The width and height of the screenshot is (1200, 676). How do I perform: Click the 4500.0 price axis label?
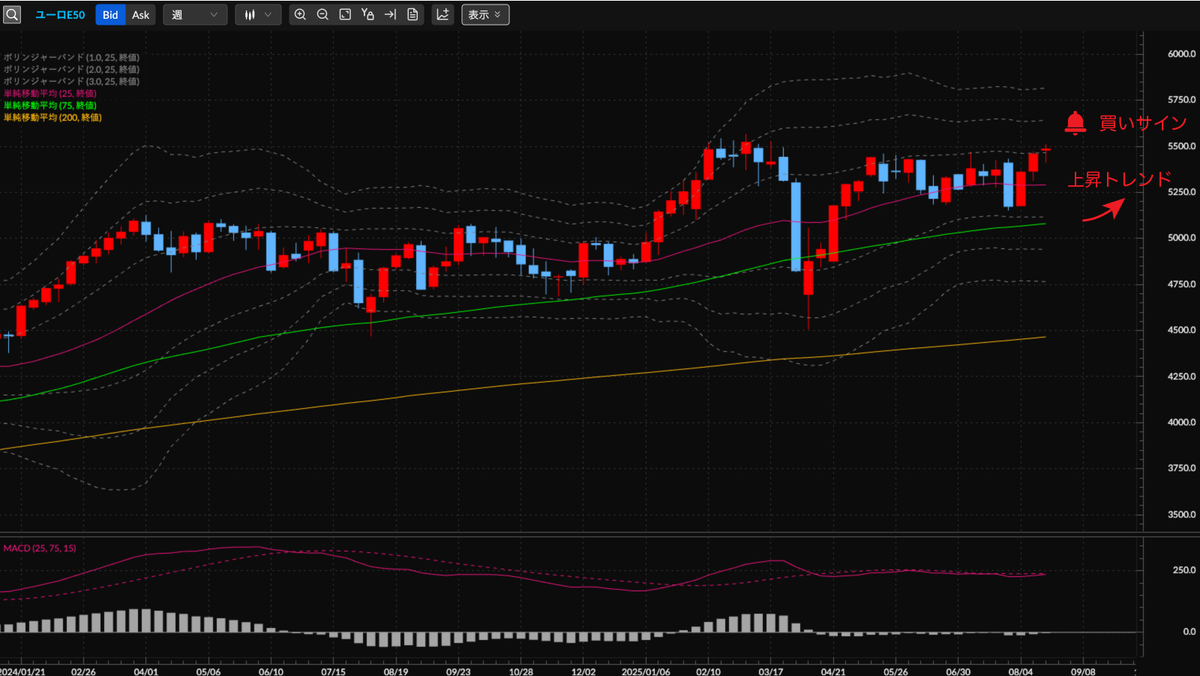click(x=1182, y=330)
